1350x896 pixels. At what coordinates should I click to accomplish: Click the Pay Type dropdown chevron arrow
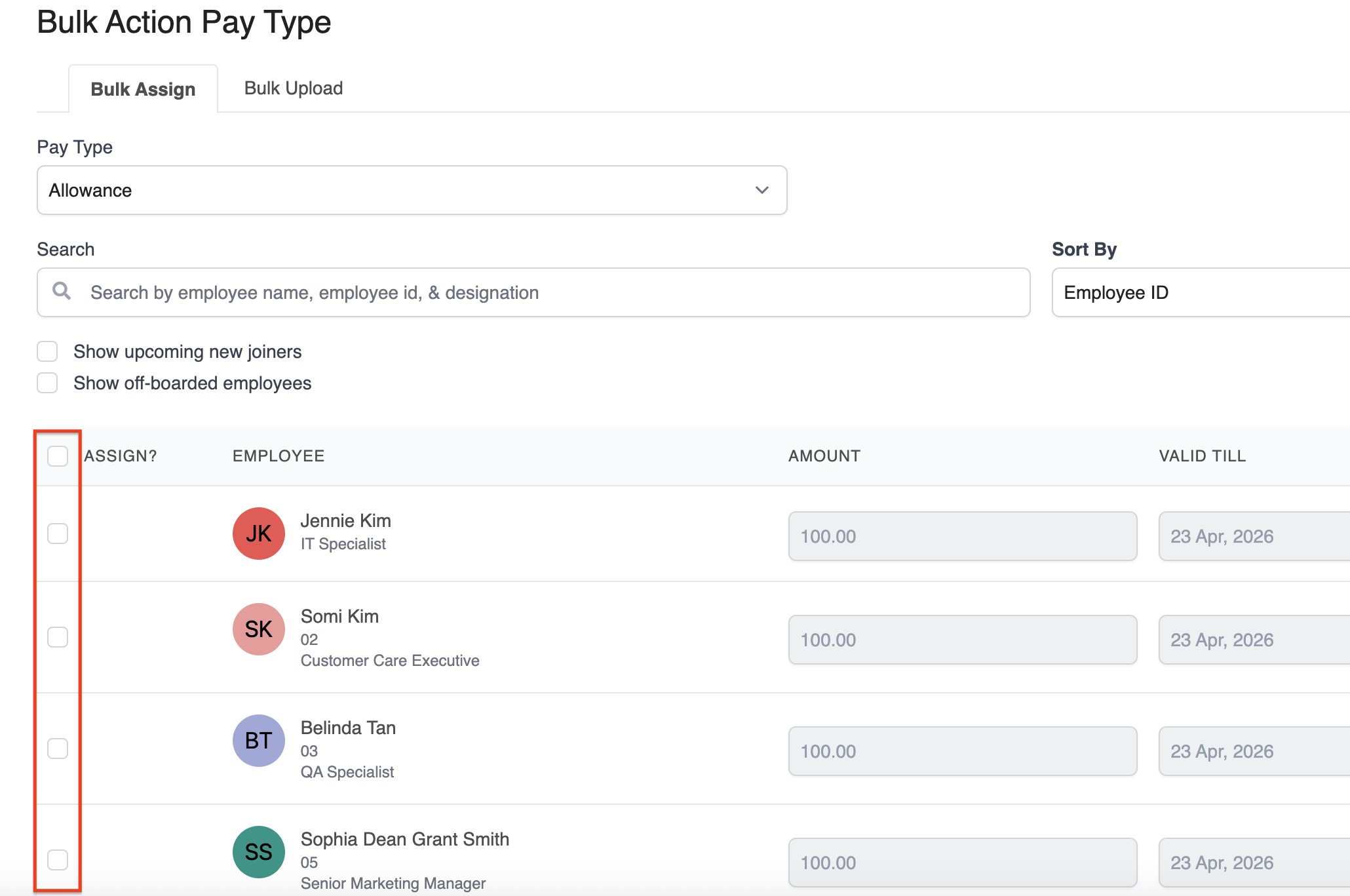coord(762,190)
